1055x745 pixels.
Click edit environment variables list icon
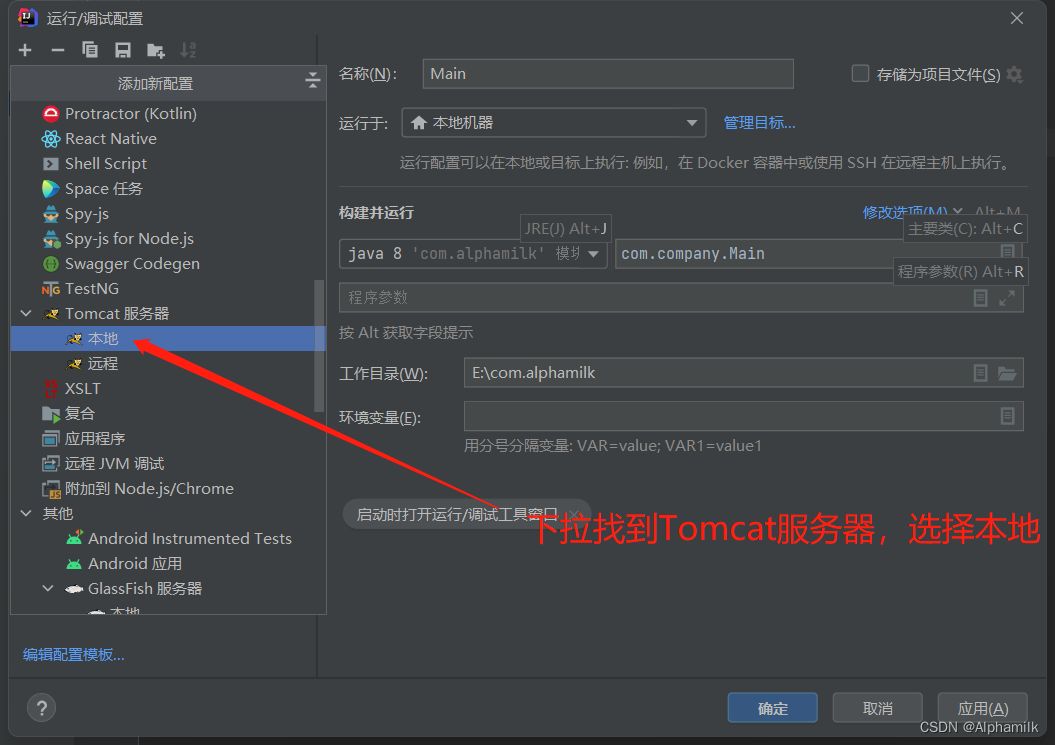[1007, 416]
